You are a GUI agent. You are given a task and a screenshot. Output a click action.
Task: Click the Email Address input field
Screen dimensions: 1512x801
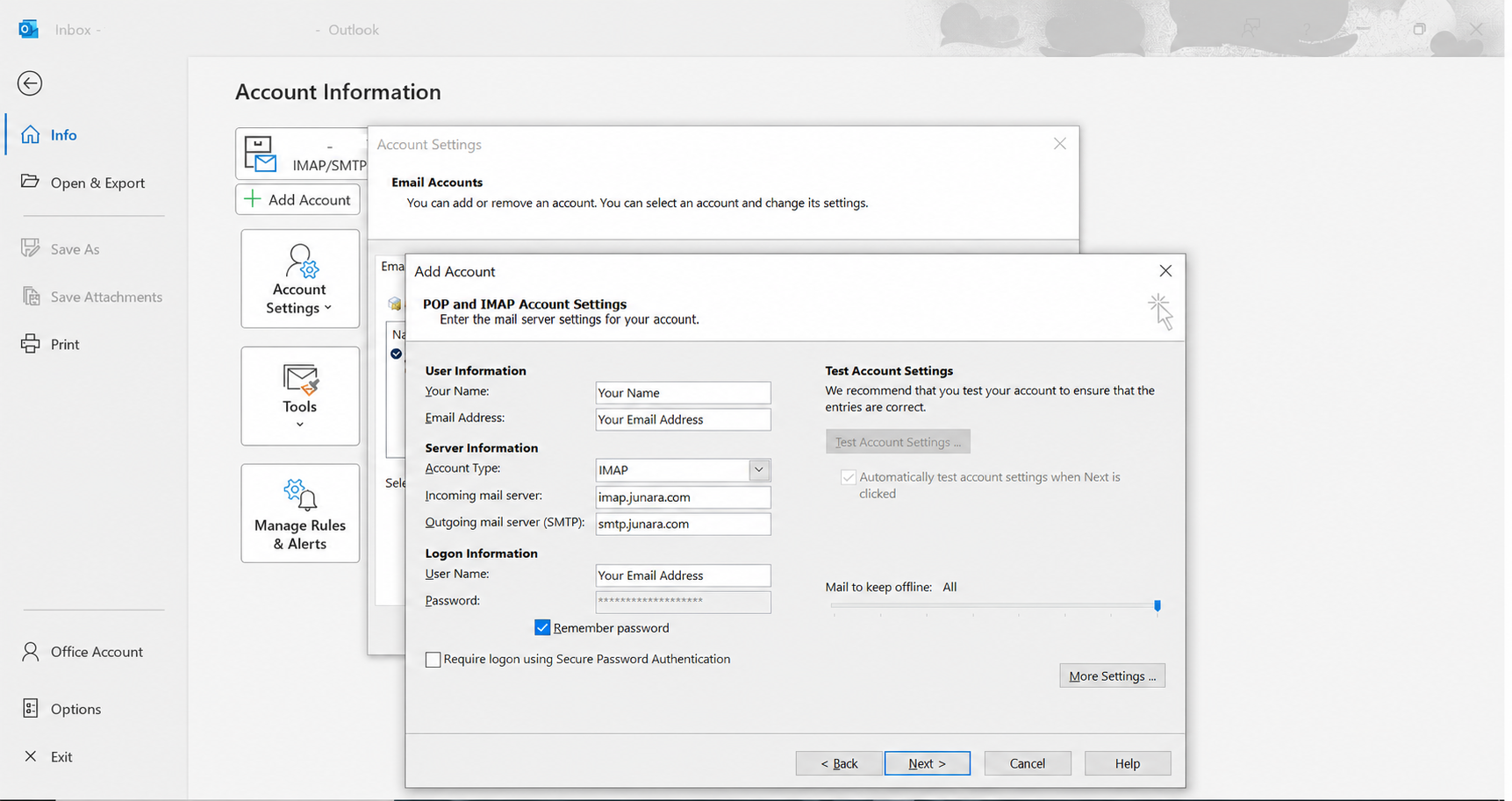tap(683, 419)
